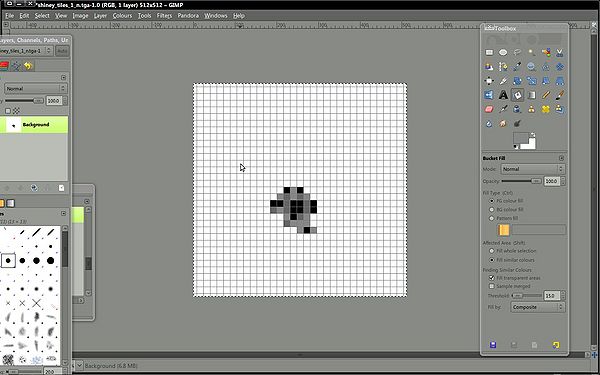Open the Brushes tab configuration menu button
This screenshot has height=375, width=600.
pos(64,214)
